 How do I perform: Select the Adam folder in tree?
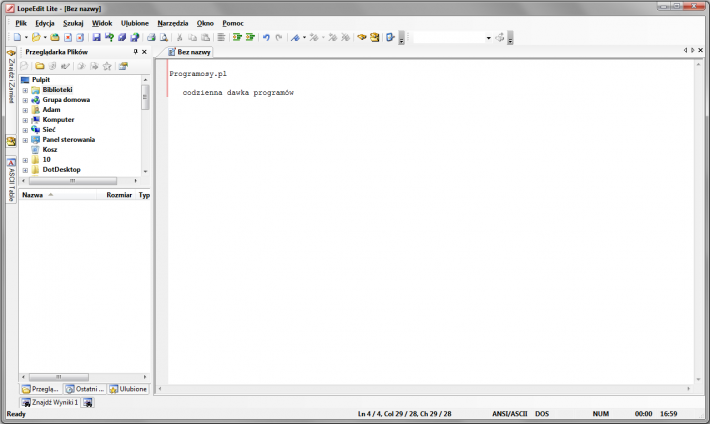pyautogui.click(x=51, y=110)
